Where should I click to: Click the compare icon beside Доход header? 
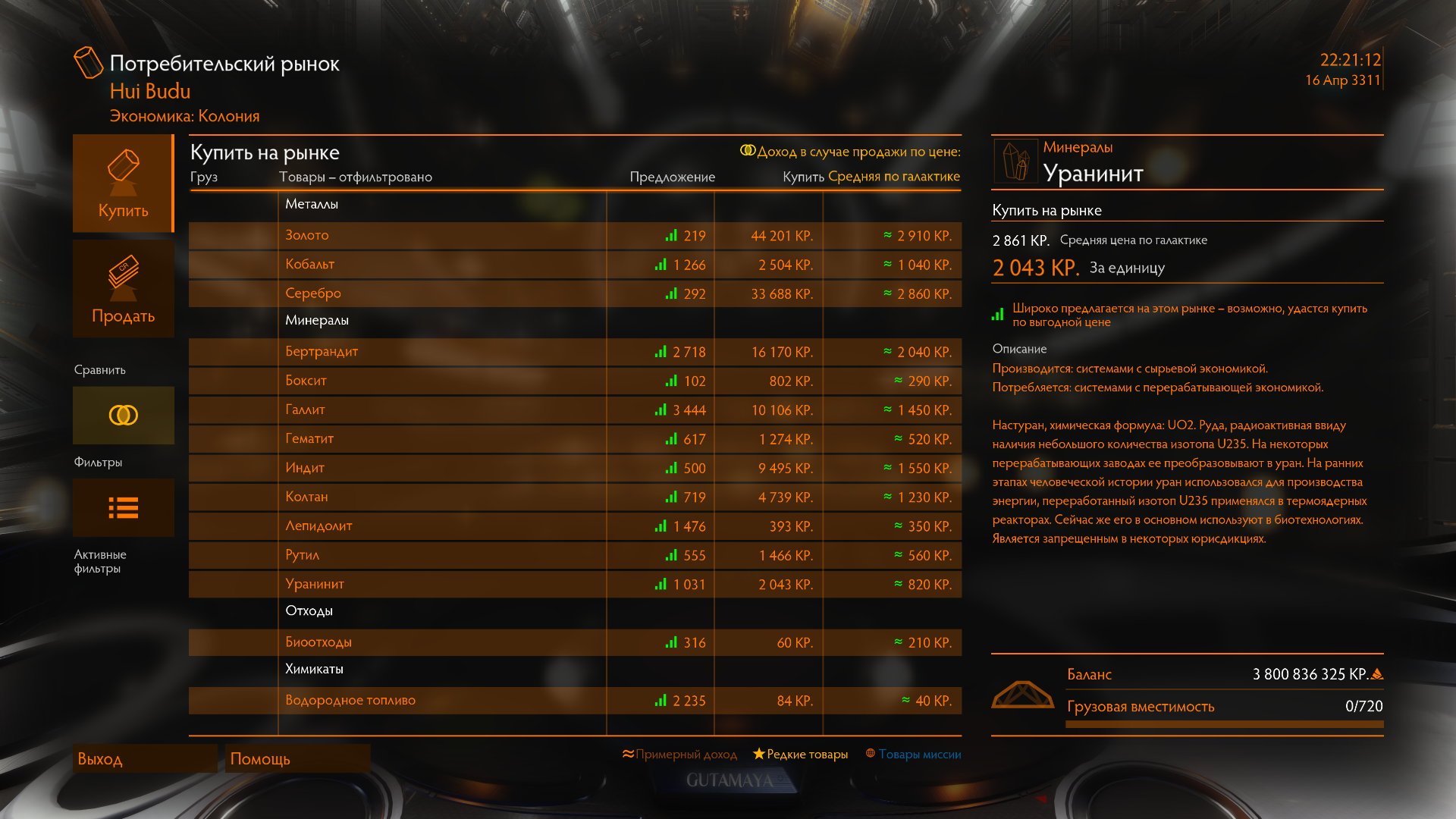point(747,151)
